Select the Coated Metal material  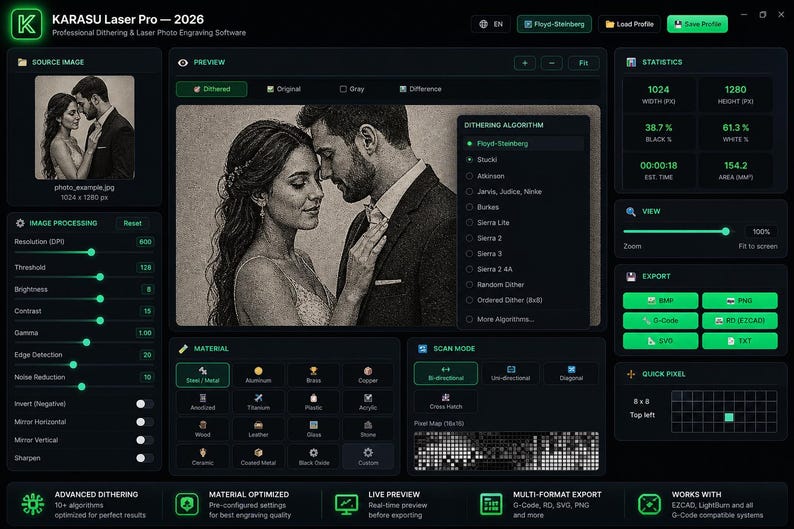[258, 456]
